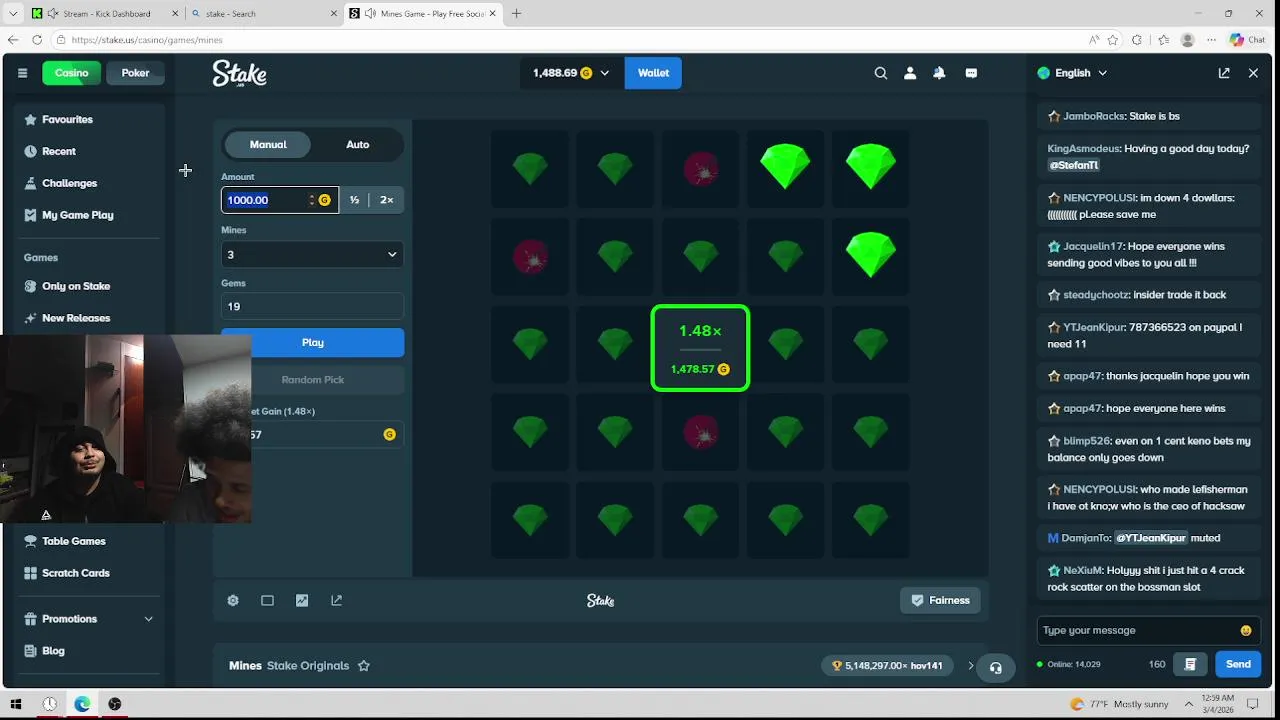This screenshot has width=1280, height=720.
Task: Open the hamburger sidebar menu
Action: tap(22, 73)
